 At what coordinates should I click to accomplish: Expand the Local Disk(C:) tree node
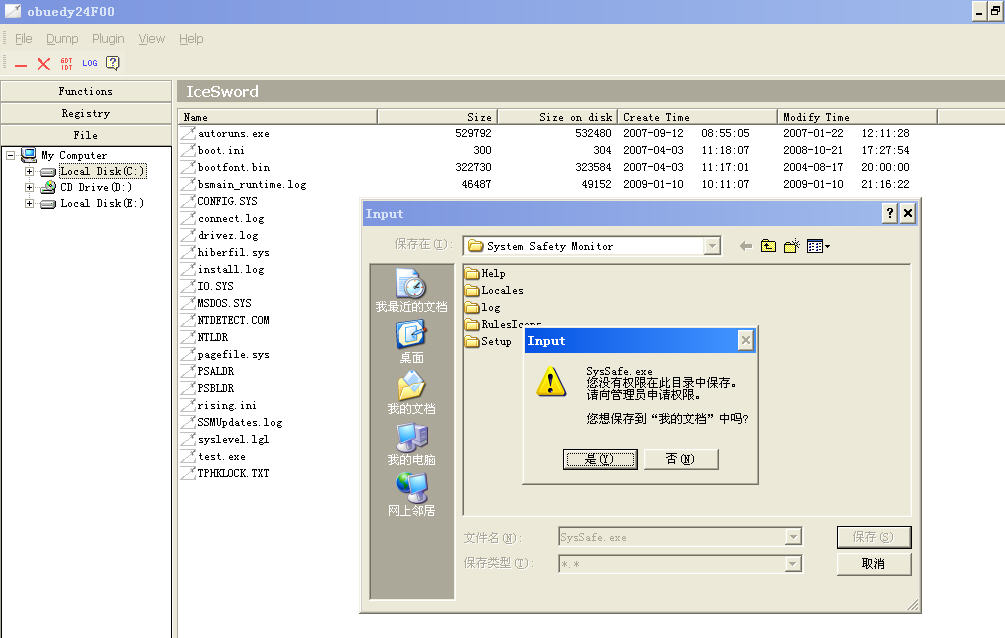point(30,172)
